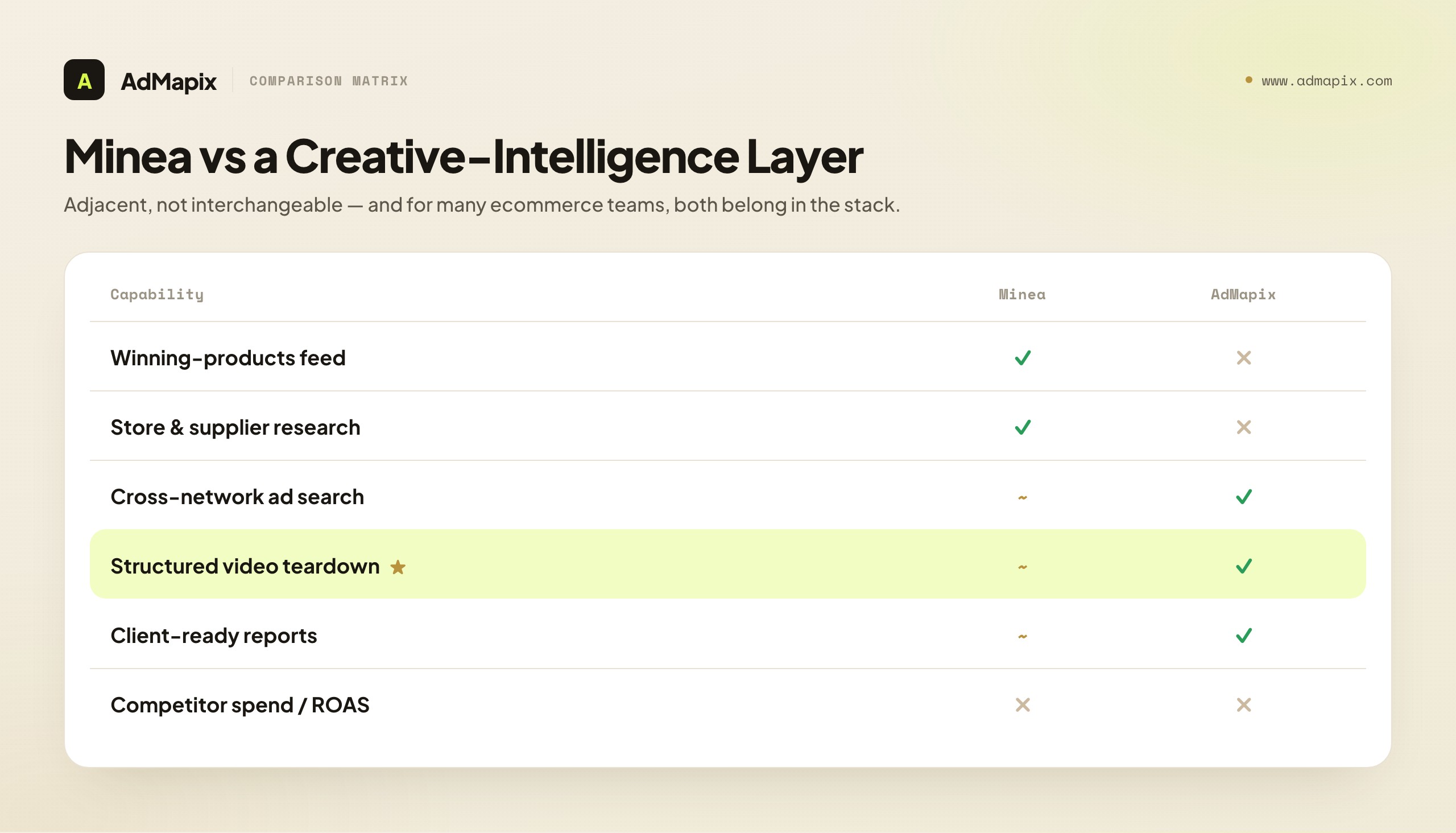Click AdMapix's cross for Winning-products feed
This screenshot has width=1456, height=833.
(x=1244, y=357)
